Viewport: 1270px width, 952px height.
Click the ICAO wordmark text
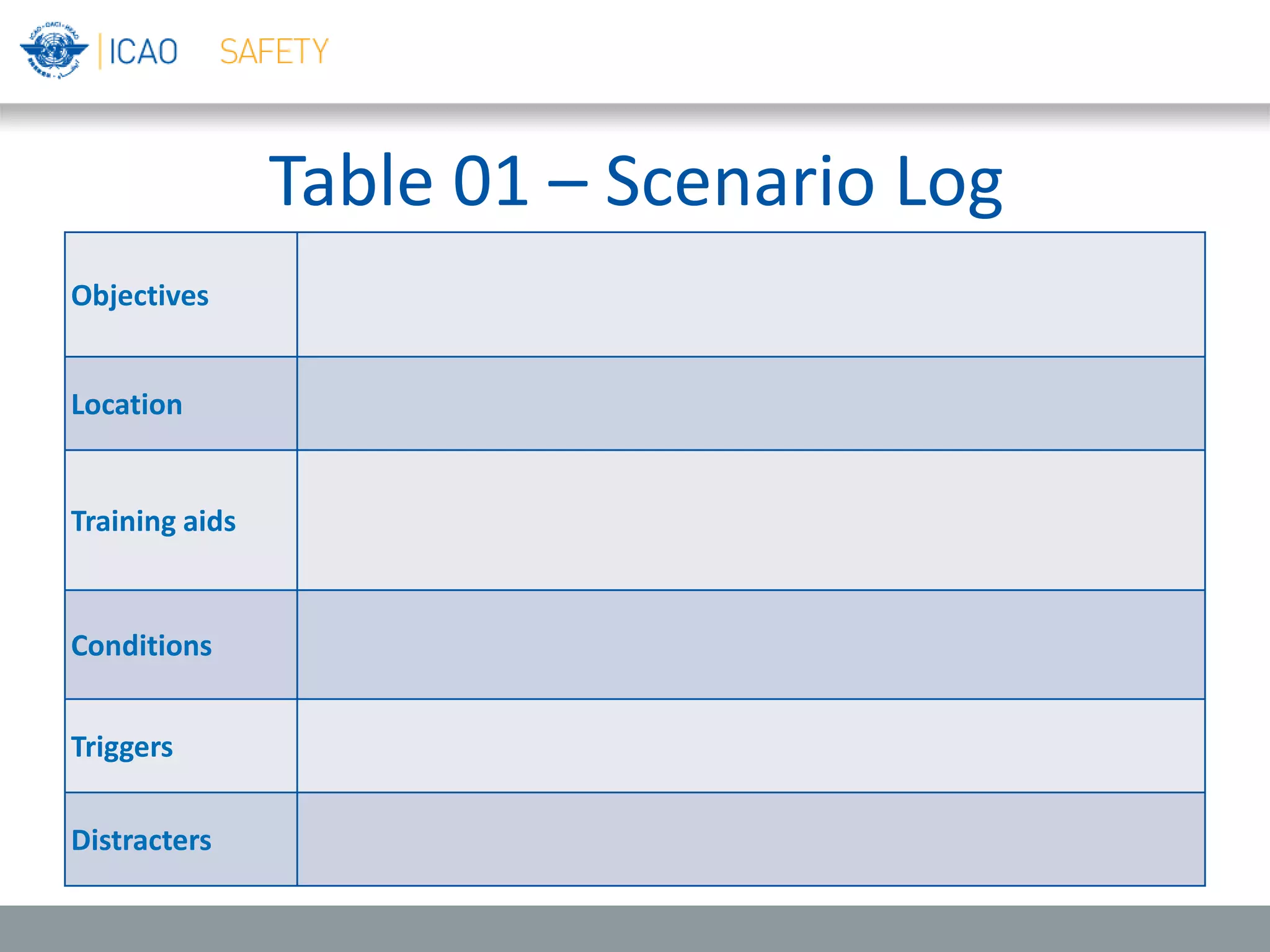pyautogui.click(x=143, y=51)
